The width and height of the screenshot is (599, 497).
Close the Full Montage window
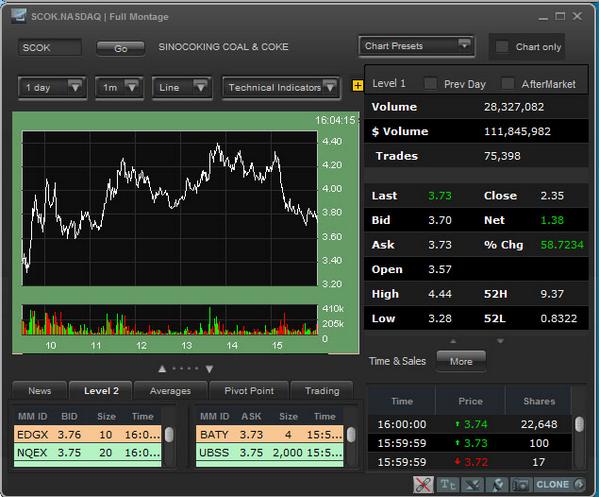click(x=577, y=16)
